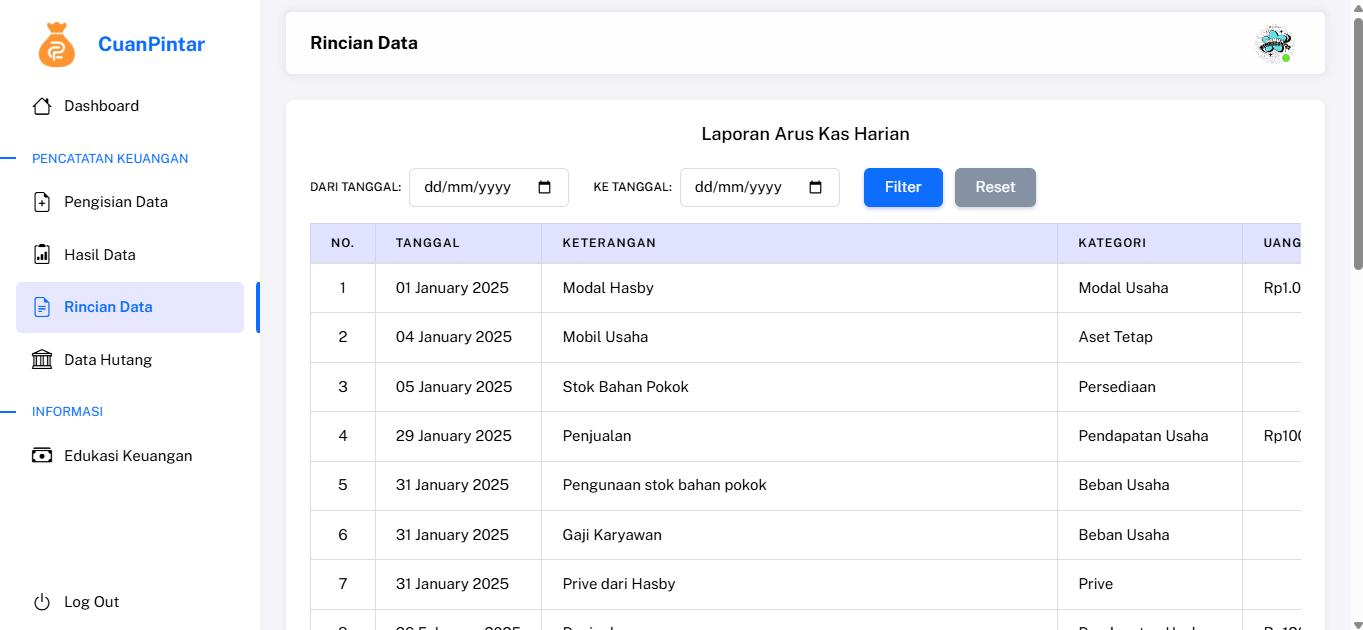1363x630 pixels.
Task: Click the Log Out power icon
Action: click(42, 602)
